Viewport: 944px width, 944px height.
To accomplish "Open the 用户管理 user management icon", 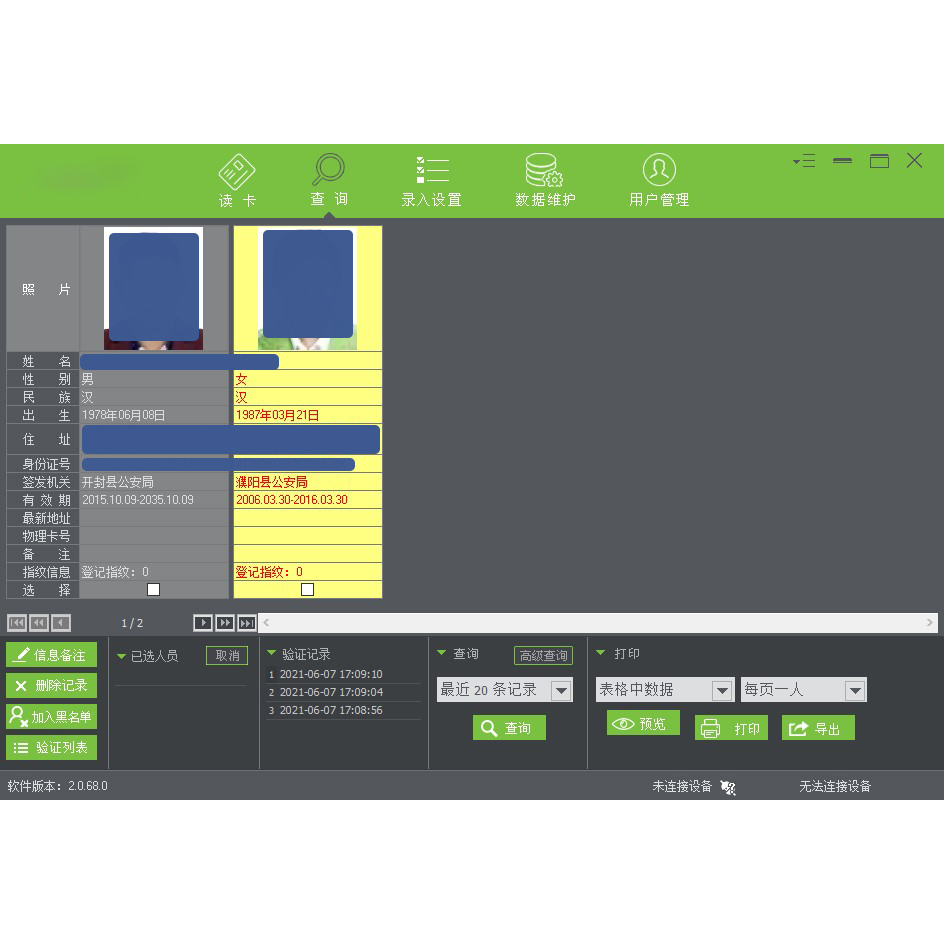I will [658, 172].
